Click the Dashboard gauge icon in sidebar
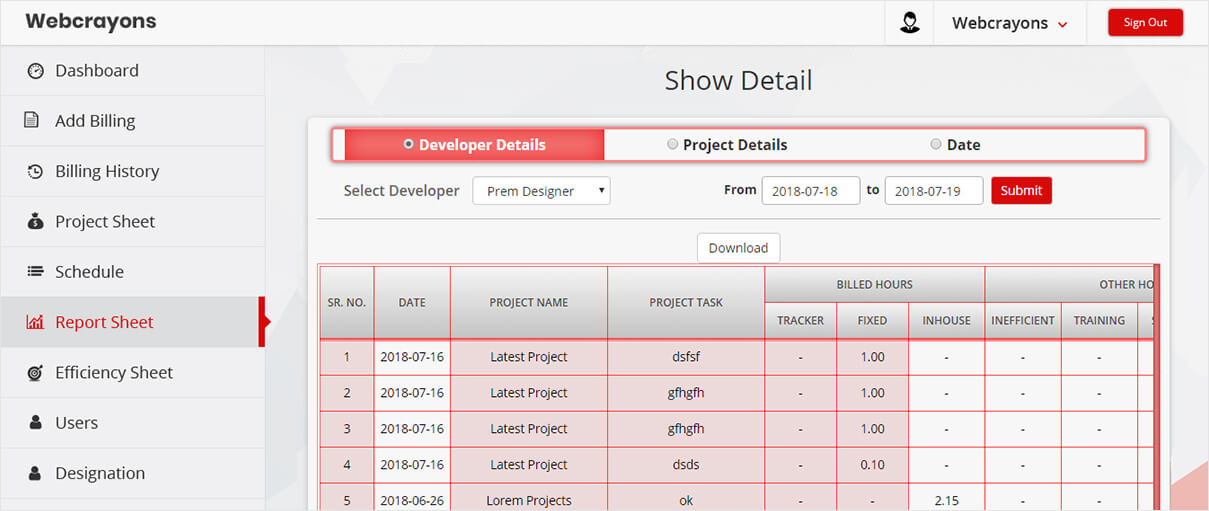The width and height of the screenshot is (1209, 511). [36, 71]
